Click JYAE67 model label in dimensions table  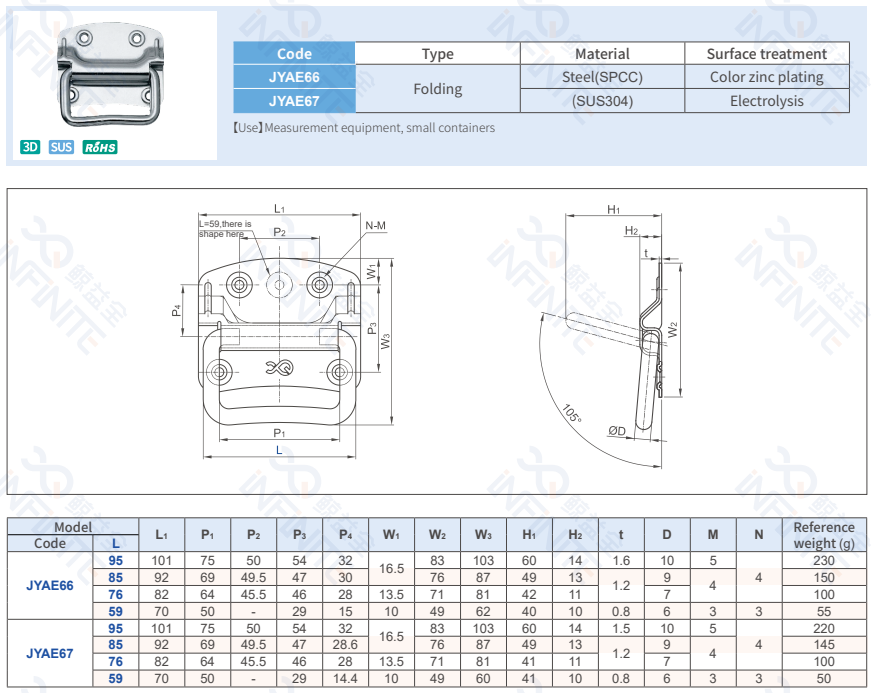[50, 654]
